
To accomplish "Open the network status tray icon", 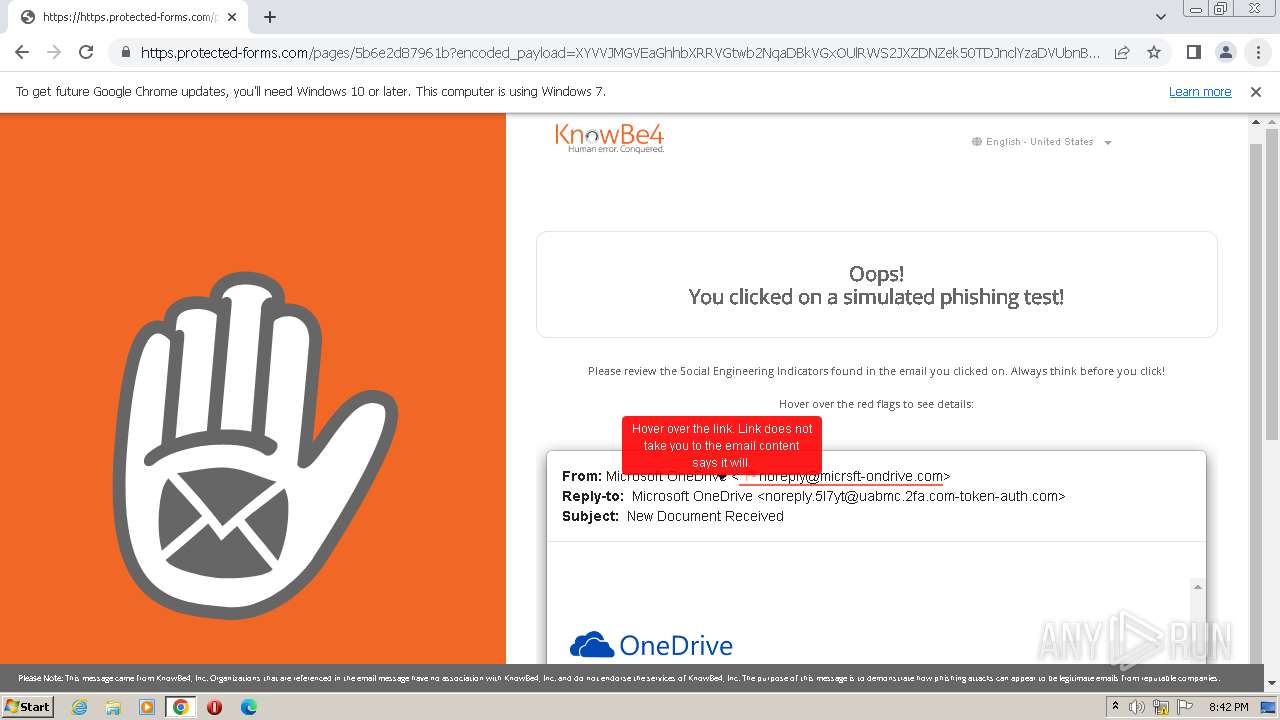I will [x=1161, y=707].
